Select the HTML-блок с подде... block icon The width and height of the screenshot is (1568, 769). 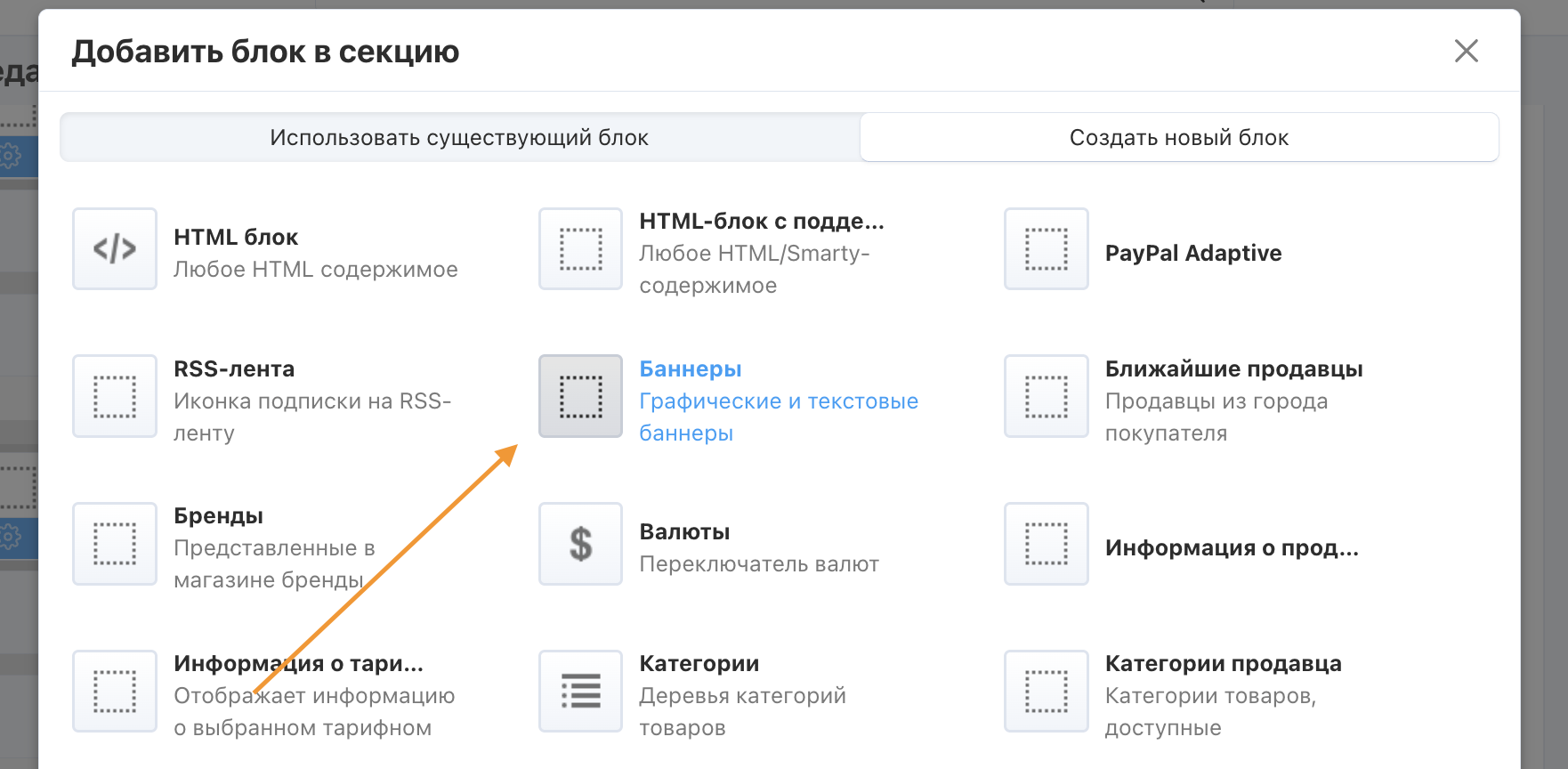[x=580, y=249]
